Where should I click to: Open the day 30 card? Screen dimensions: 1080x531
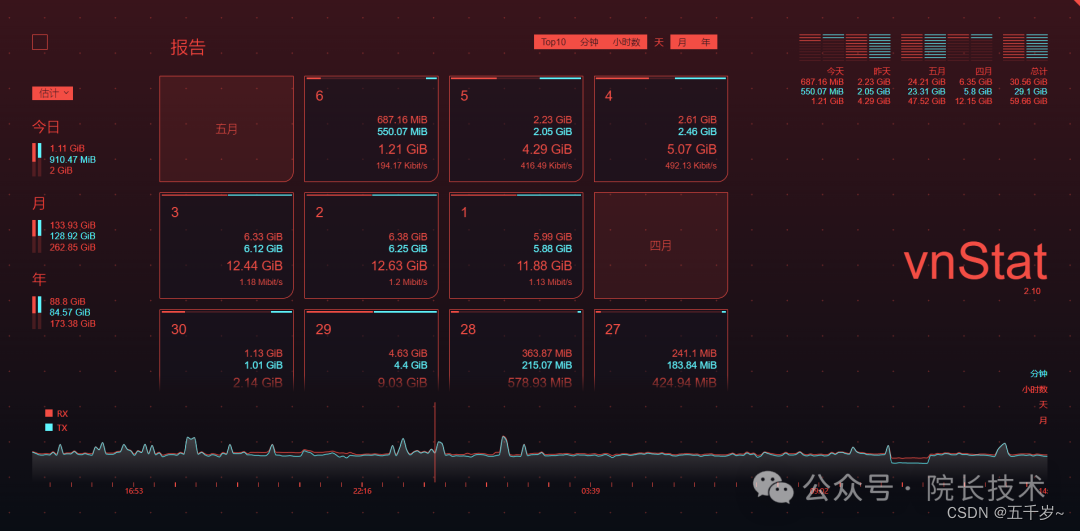pos(227,351)
